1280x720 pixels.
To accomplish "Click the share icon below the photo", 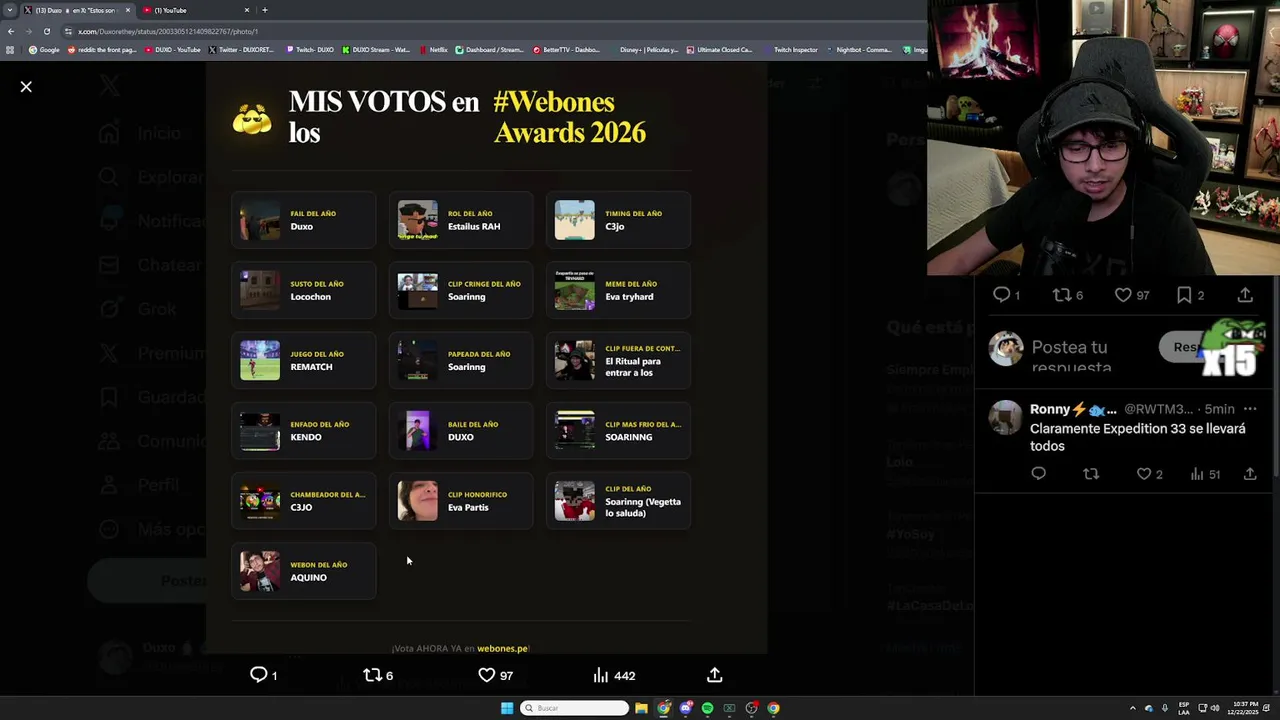I will coord(714,675).
